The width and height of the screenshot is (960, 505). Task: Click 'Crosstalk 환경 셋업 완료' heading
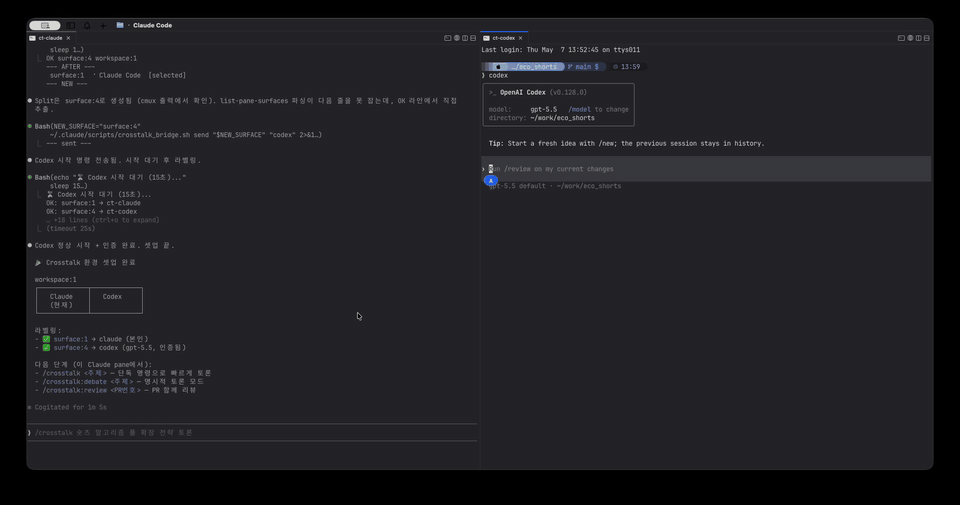(91, 263)
